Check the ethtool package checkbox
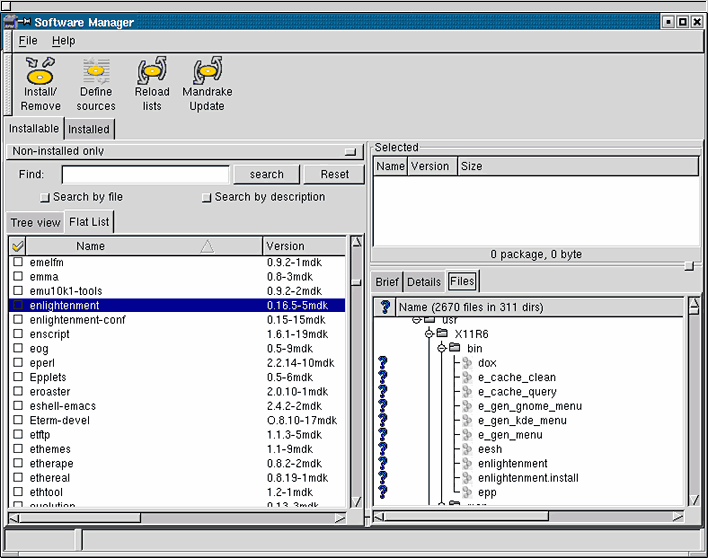This screenshot has width=708, height=558. click(x=18, y=492)
